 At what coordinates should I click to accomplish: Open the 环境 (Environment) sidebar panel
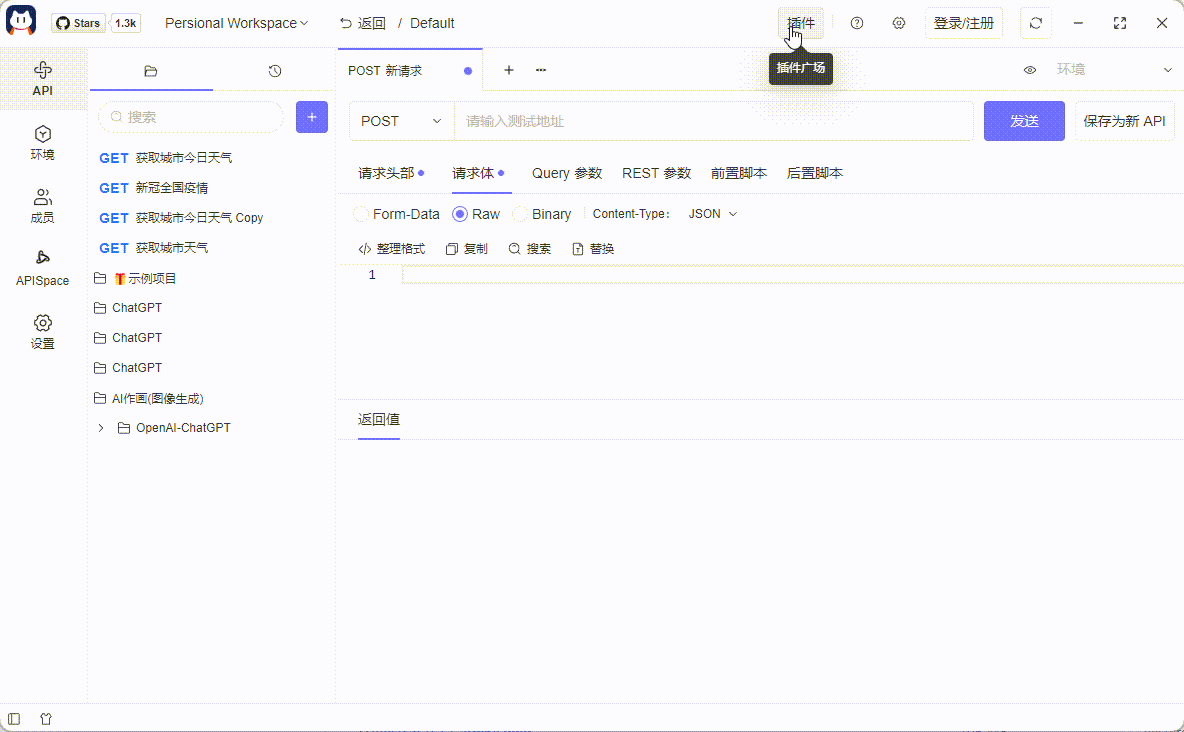(x=42, y=143)
